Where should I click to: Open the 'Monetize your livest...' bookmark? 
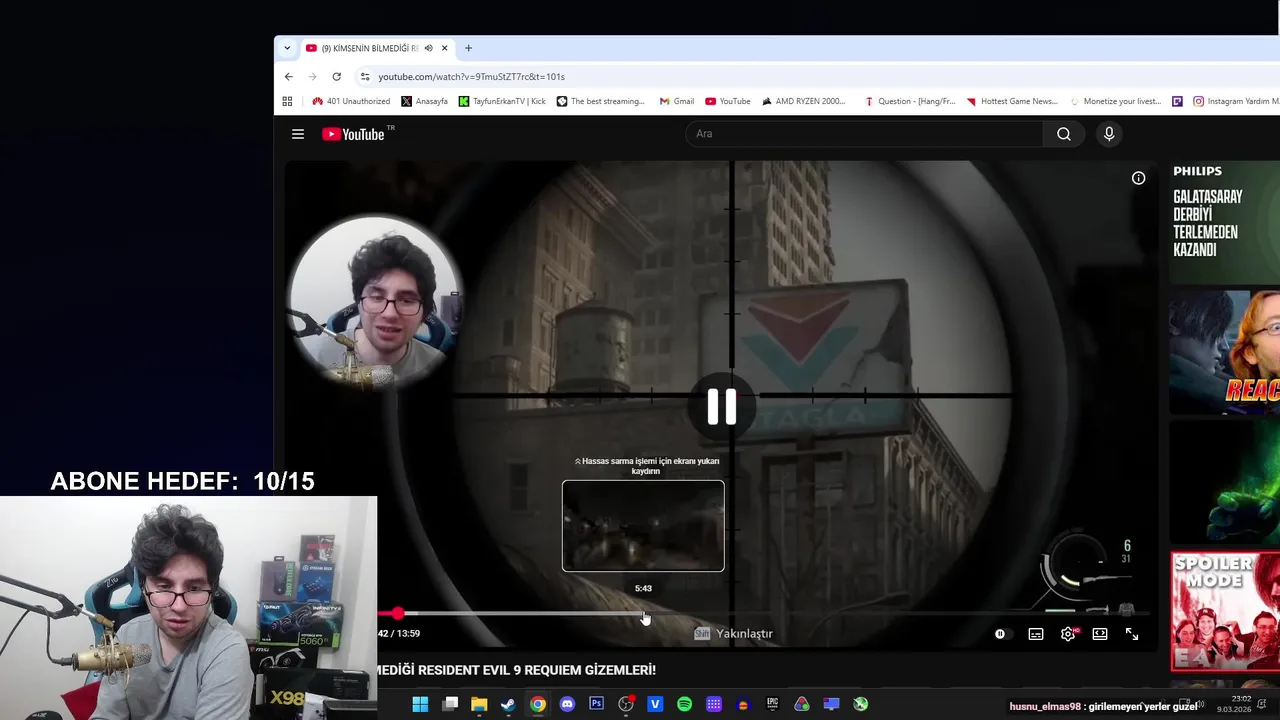click(1116, 101)
